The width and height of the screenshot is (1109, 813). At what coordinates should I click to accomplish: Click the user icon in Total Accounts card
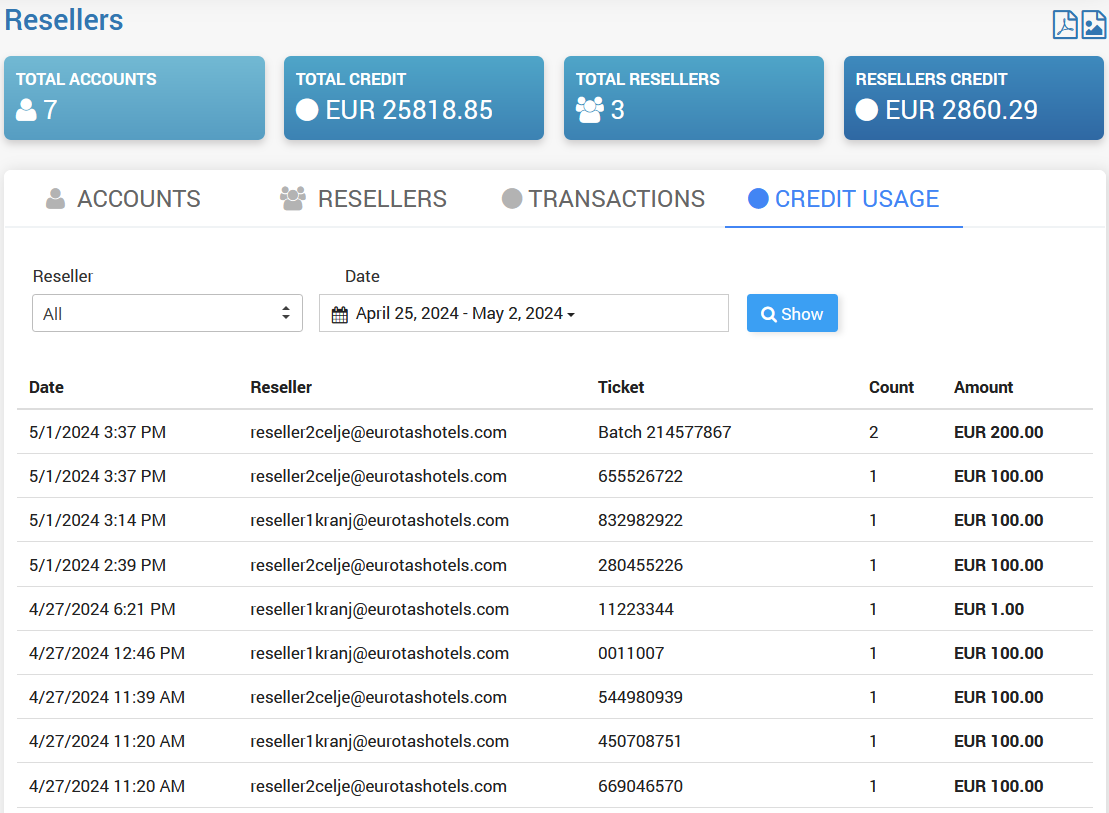click(26, 110)
